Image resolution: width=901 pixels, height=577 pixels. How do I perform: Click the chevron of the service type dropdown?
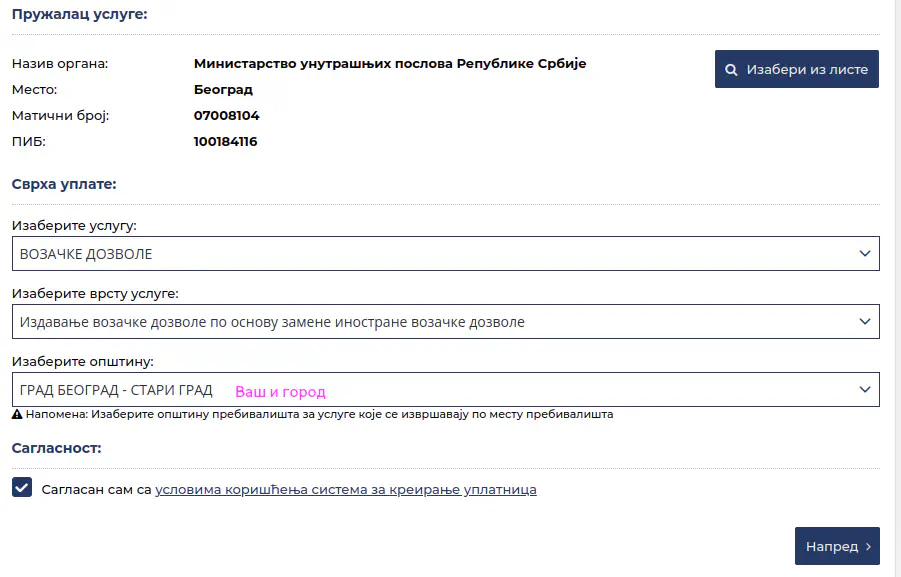865,321
